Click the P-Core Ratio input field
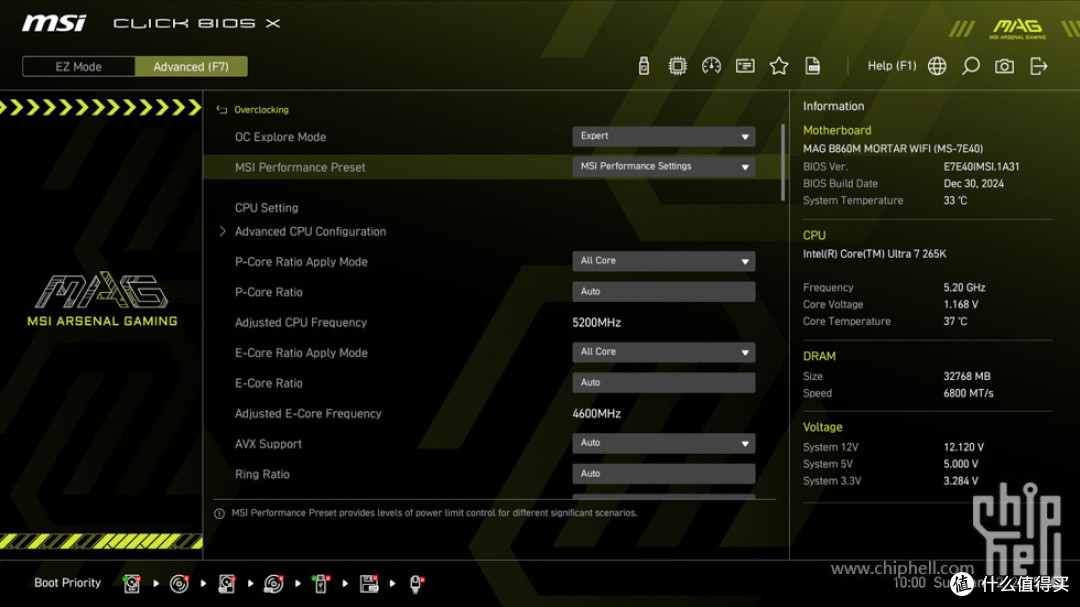Viewport: 1080px width, 607px height. [x=663, y=291]
